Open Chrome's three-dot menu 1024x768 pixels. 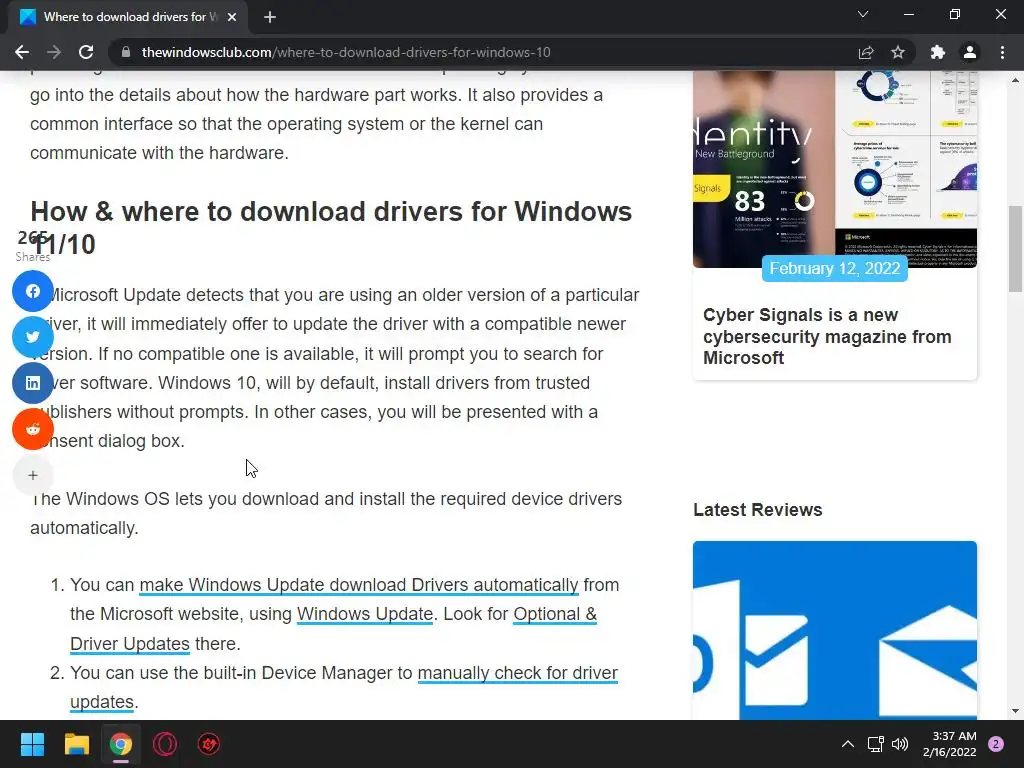tap(1002, 52)
